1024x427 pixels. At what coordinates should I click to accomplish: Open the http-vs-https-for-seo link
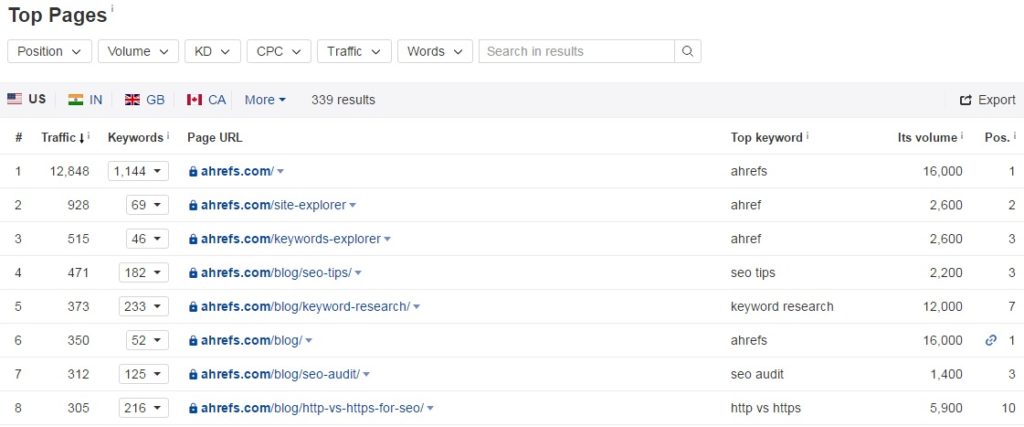(312, 408)
